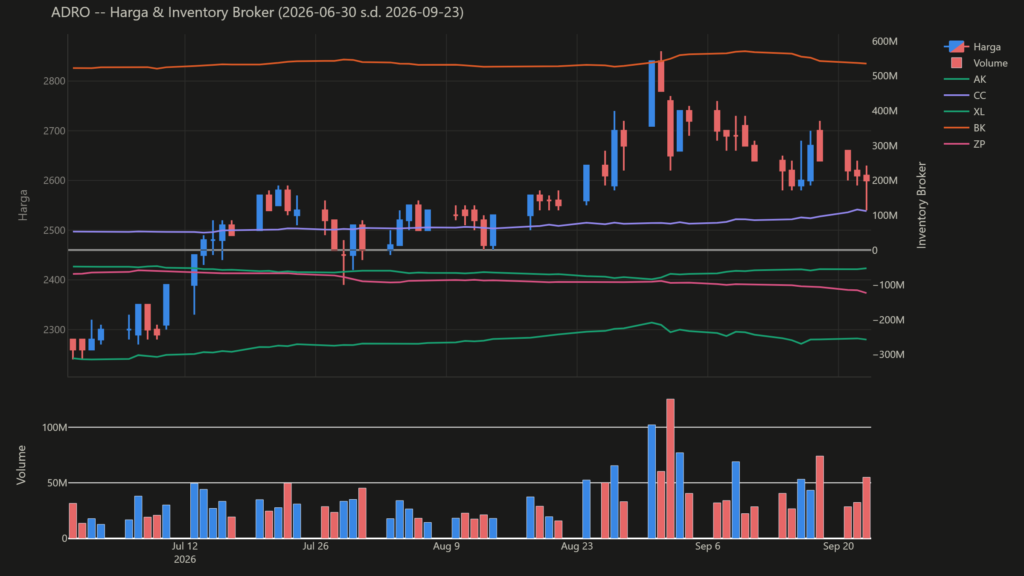Click the 2500 price tick label
The width and height of the screenshot is (1024, 576).
click(55, 231)
